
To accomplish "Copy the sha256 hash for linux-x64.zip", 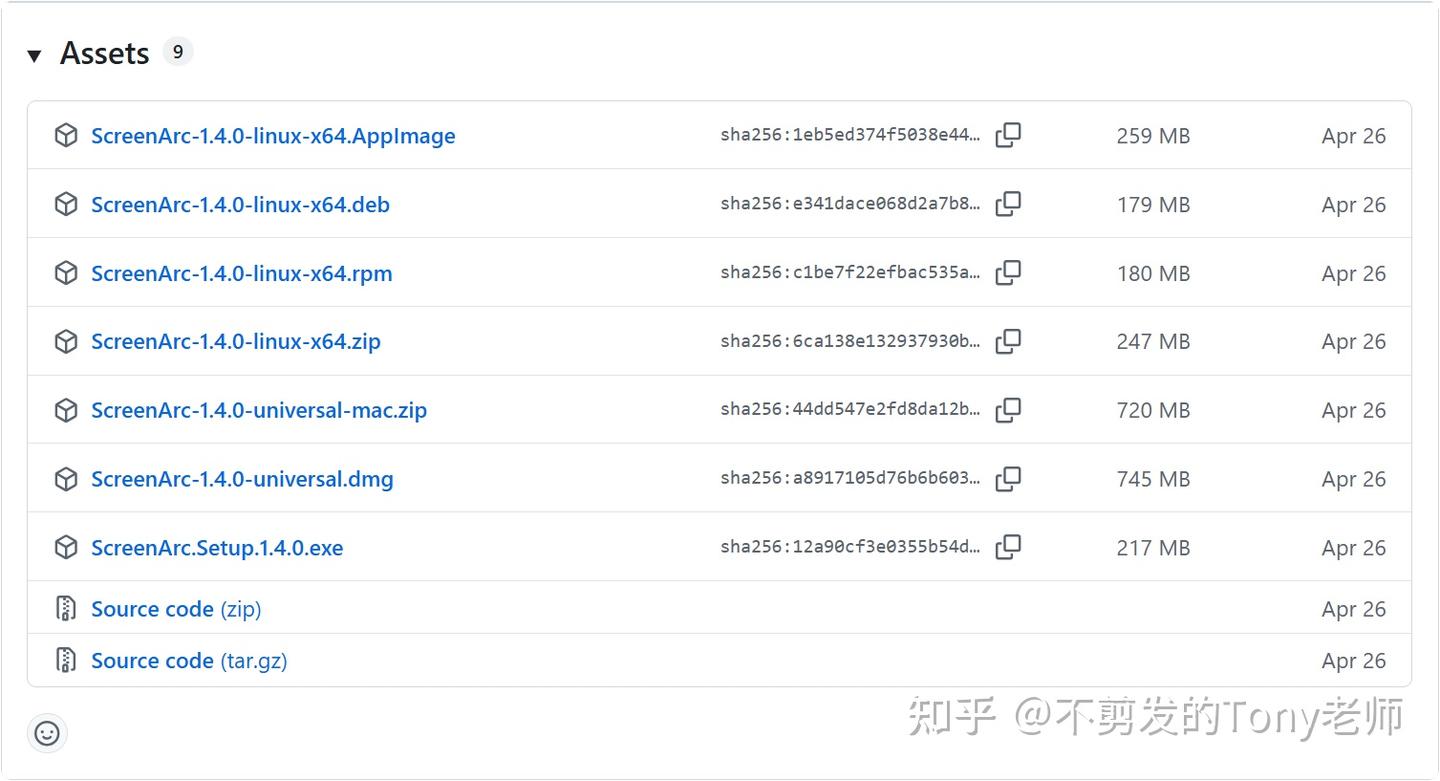I will pos(1008,341).
